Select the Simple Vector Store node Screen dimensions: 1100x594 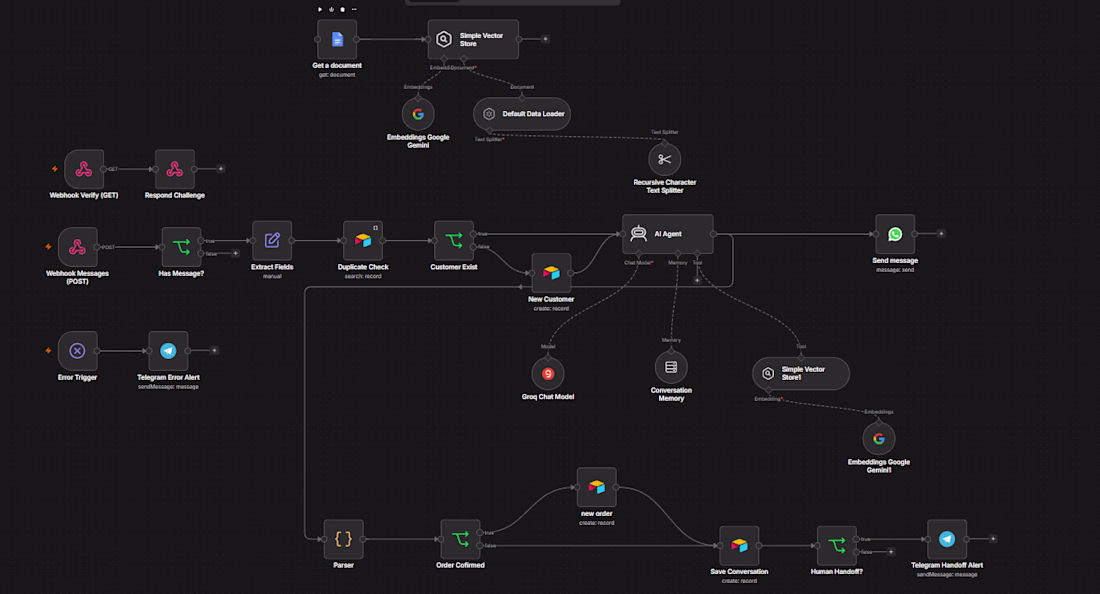[474, 39]
